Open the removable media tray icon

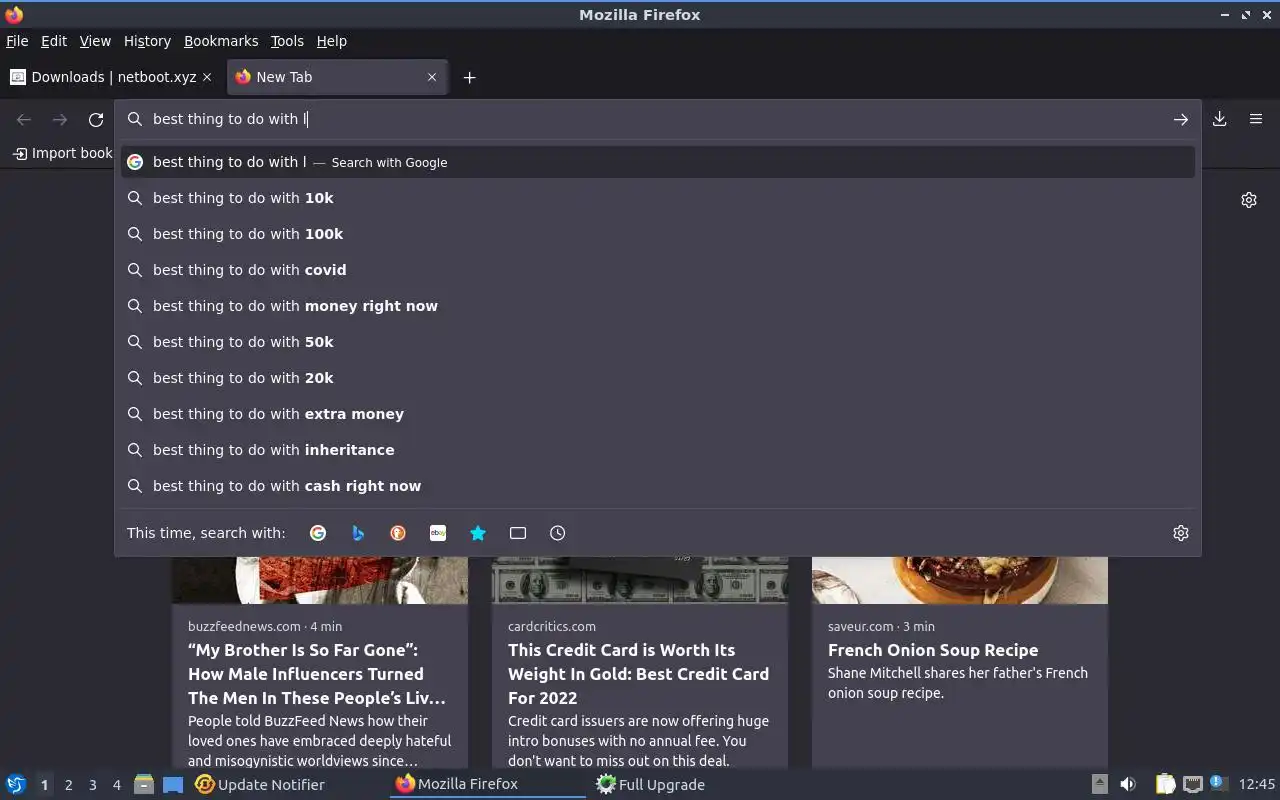(x=1099, y=784)
